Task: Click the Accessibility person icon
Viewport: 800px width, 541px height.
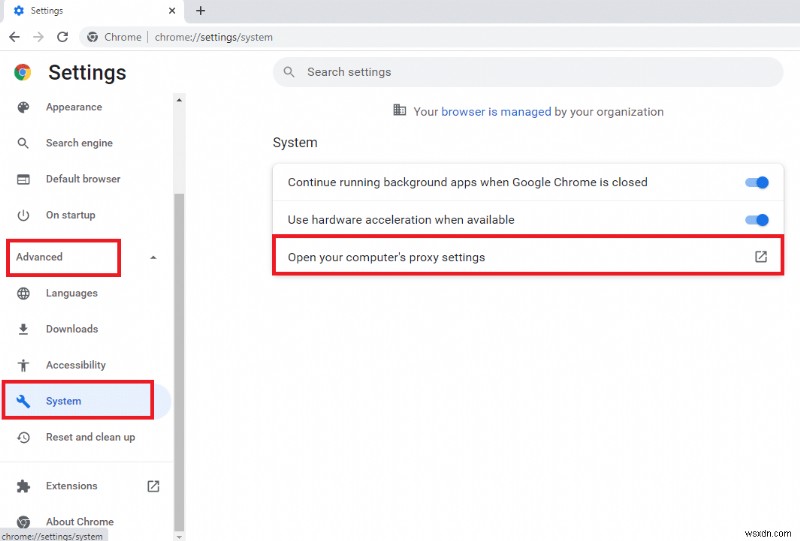Action: coord(24,365)
